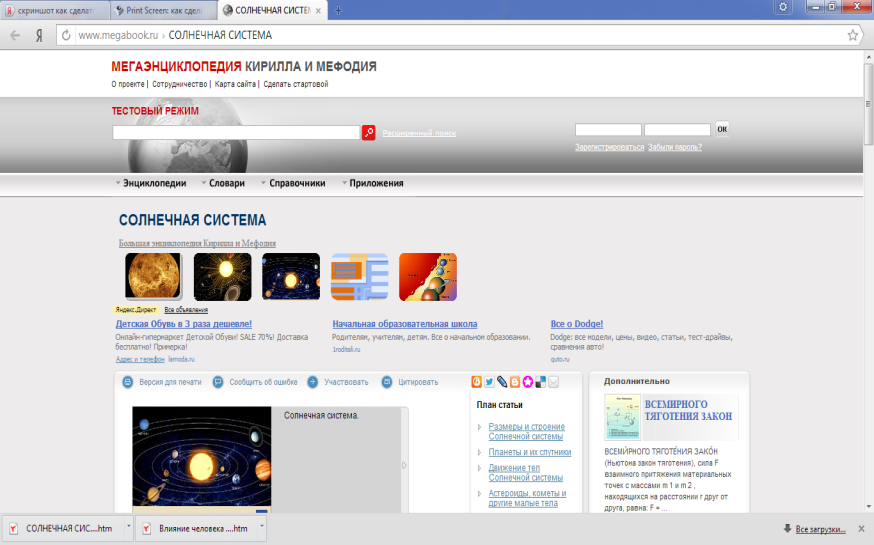The image size is (874, 545).
Task: Open the red planets size comparison thumbnail
Action: pos(428,277)
